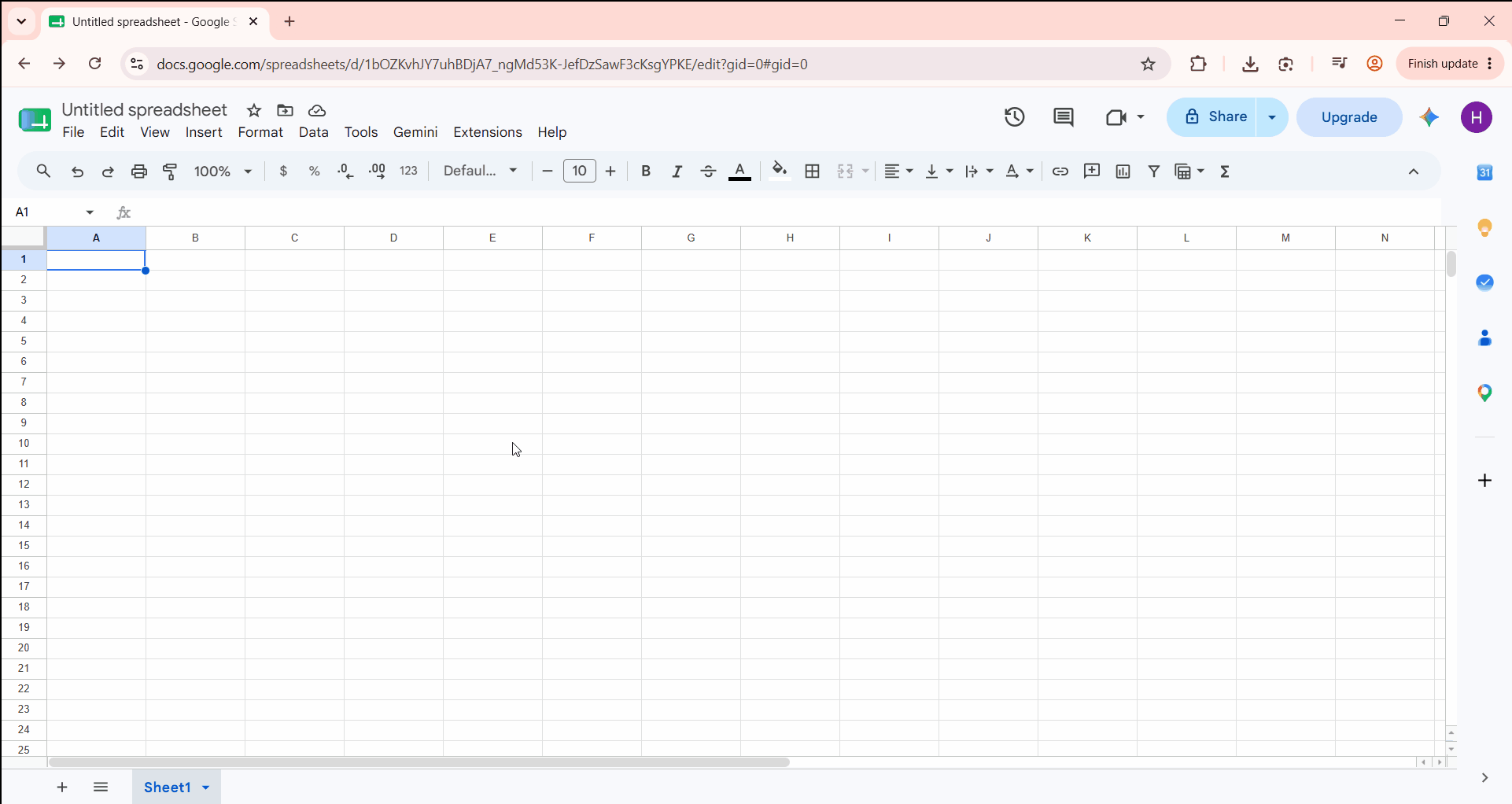The height and width of the screenshot is (804, 1512).
Task: Add a new sheet
Action: pyautogui.click(x=62, y=787)
